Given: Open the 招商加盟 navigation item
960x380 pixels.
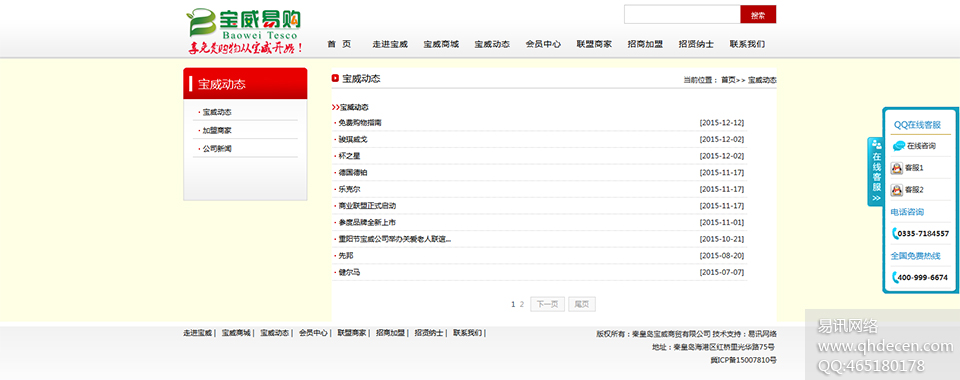Looking at the screenshot, I should click(x=645, y=44).
